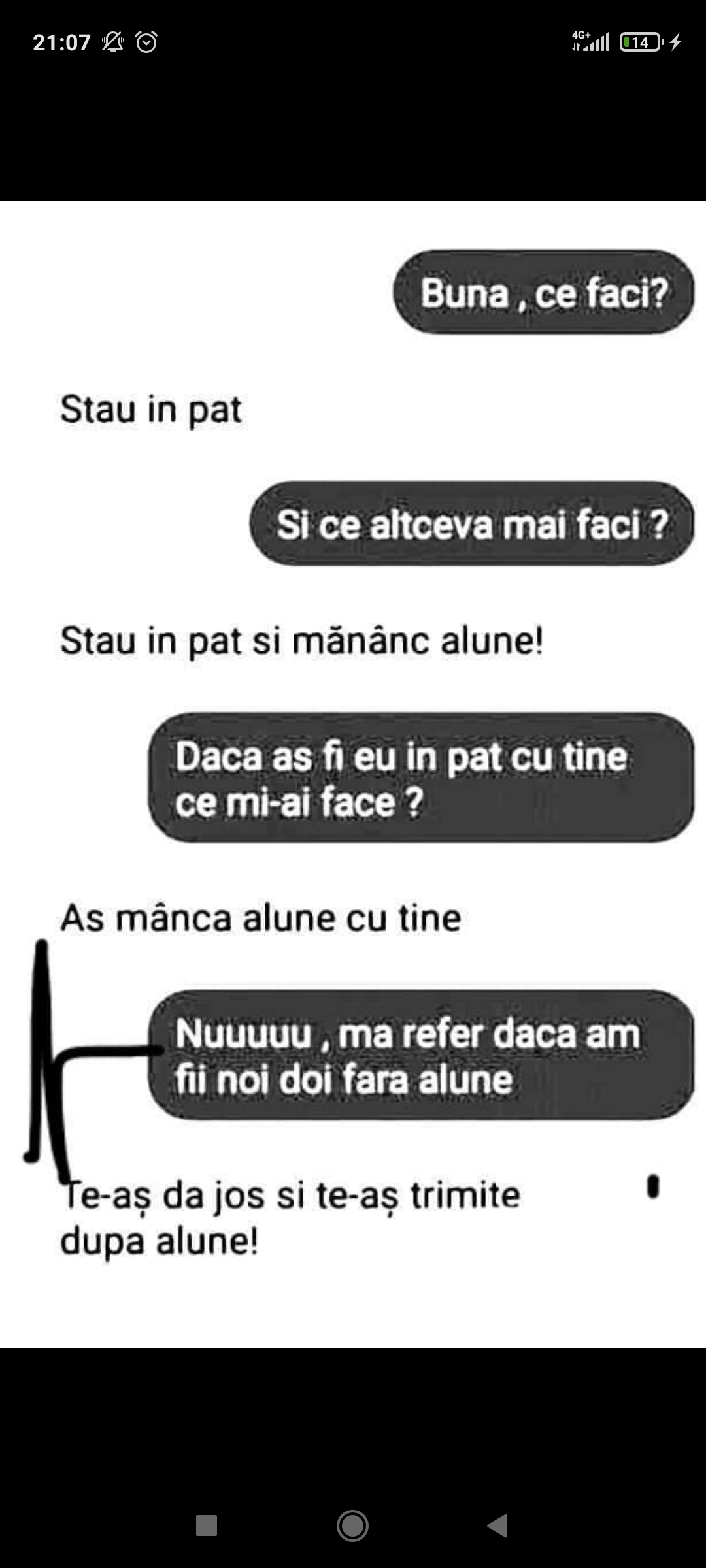
Task: Tap the alarm clock status icon
Action: (146, 42)
